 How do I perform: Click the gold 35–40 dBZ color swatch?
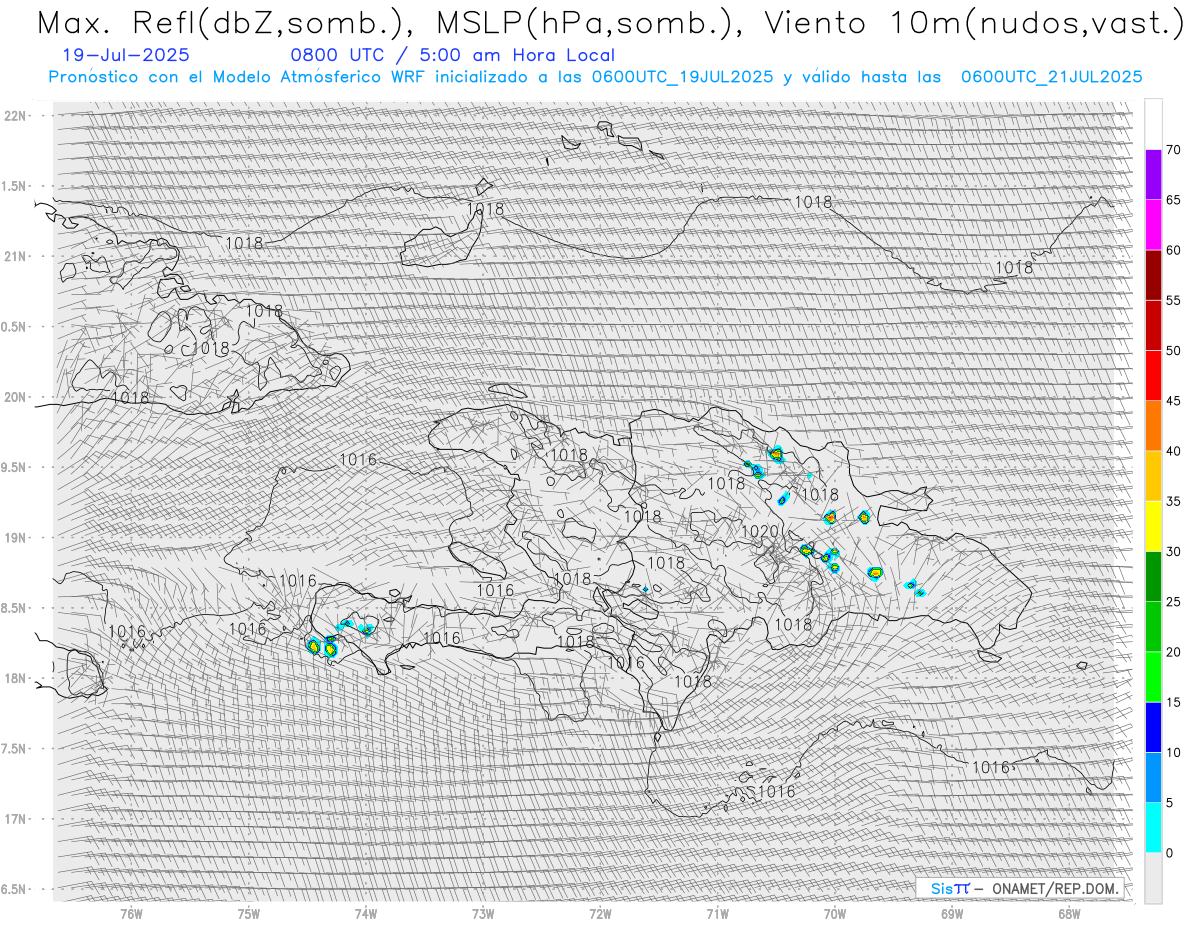(1153, 476)
